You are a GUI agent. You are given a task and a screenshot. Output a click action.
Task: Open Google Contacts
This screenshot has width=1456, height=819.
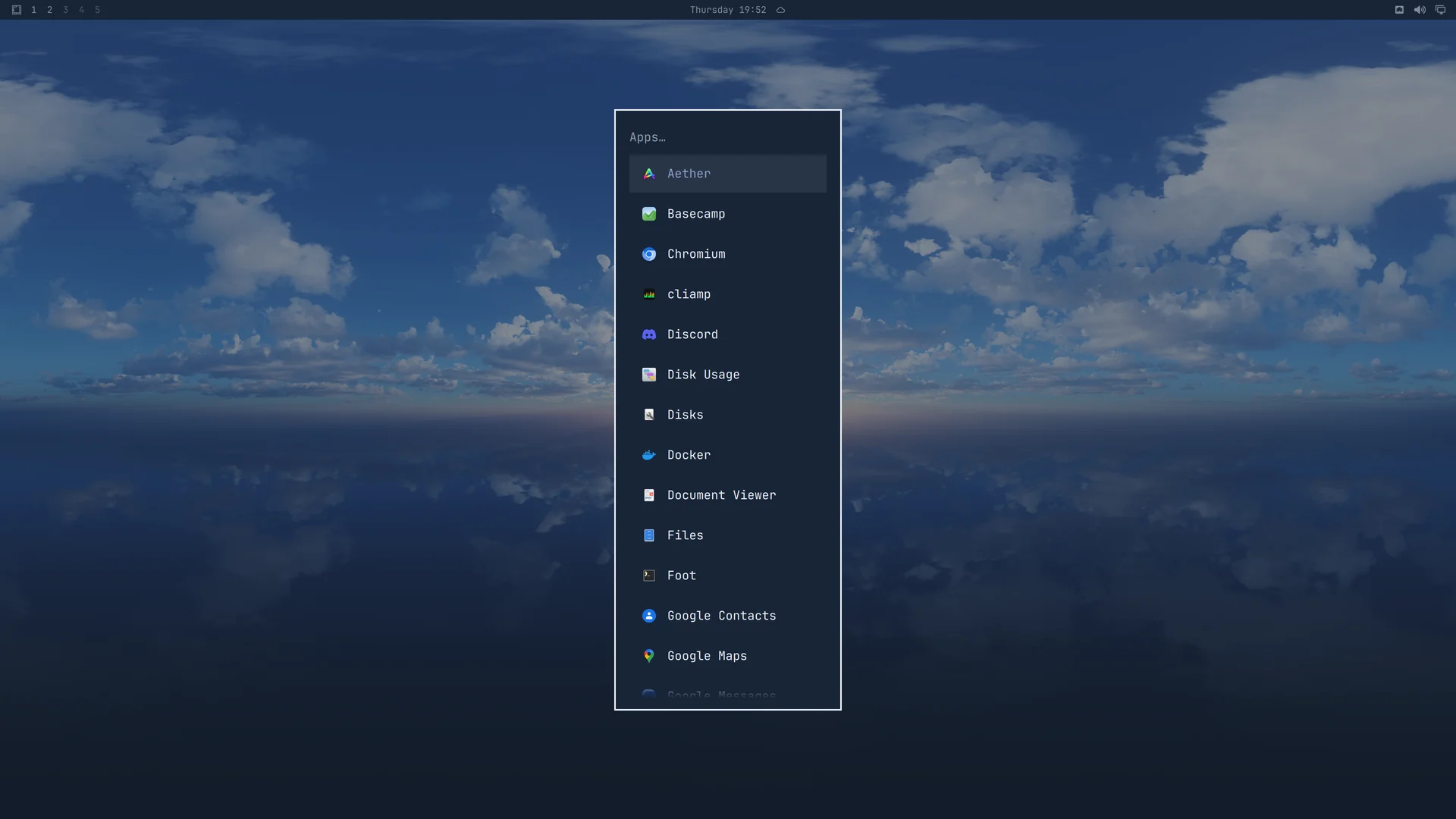click(x=727, y=616)
